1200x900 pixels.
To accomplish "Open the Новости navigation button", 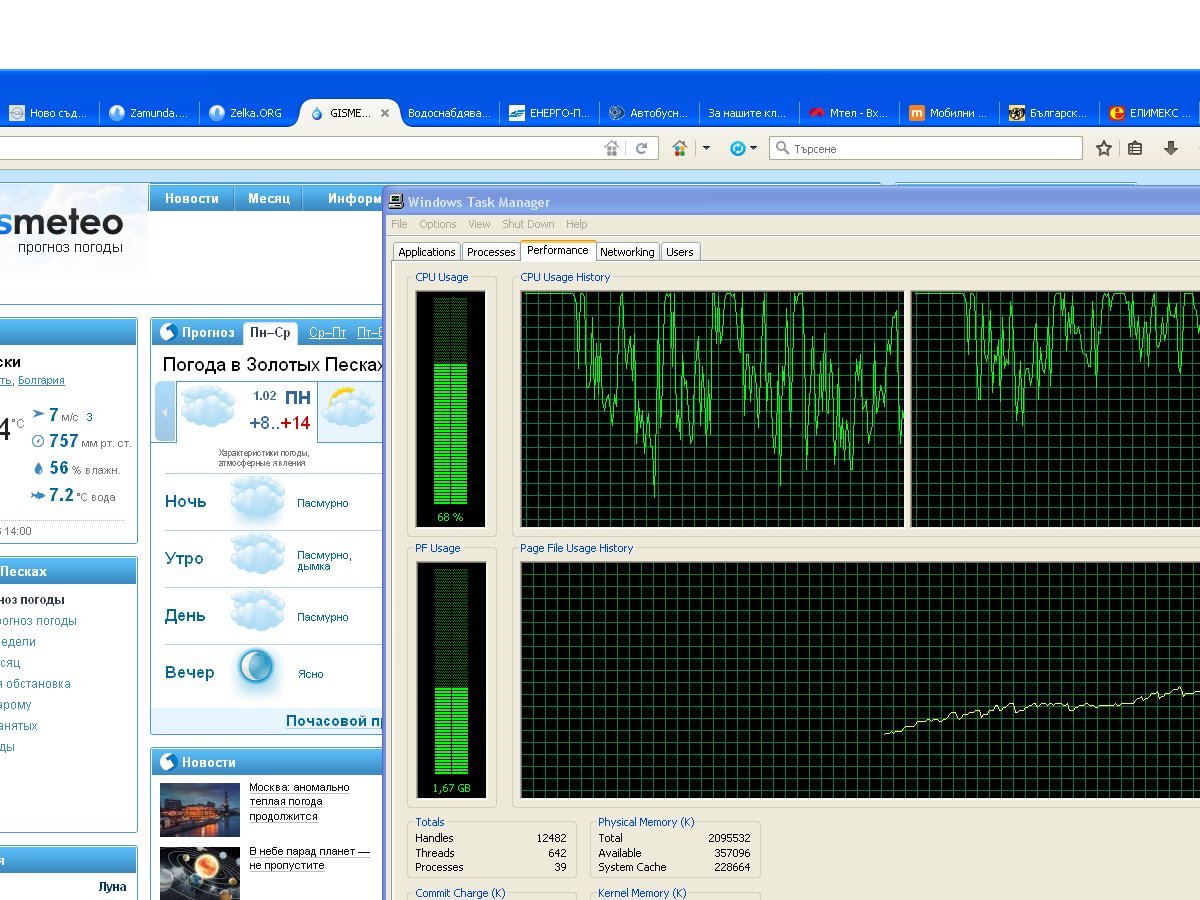I will (x=192, y=198).
